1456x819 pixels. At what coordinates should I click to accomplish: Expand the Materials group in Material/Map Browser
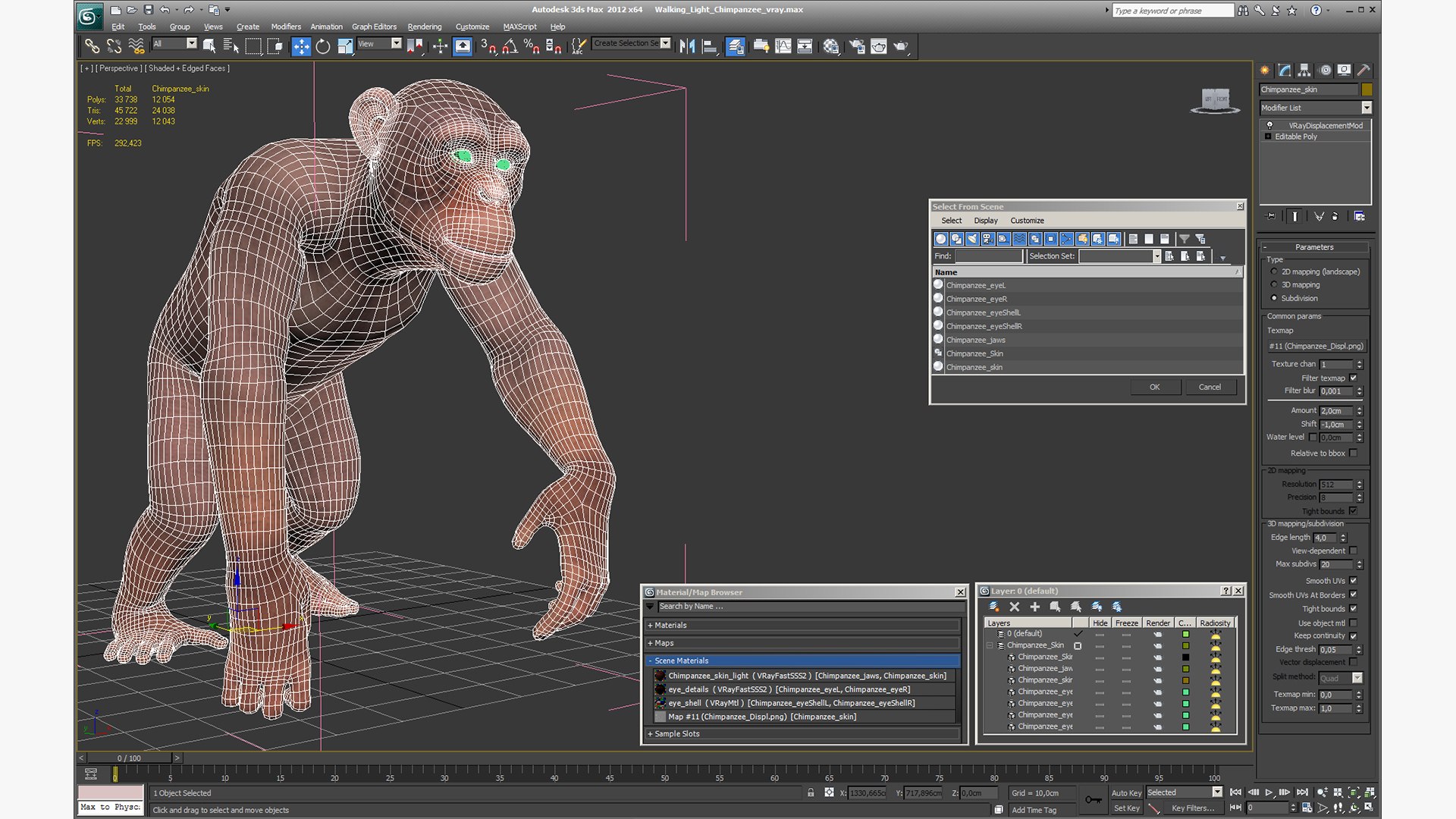pos(803,626)
